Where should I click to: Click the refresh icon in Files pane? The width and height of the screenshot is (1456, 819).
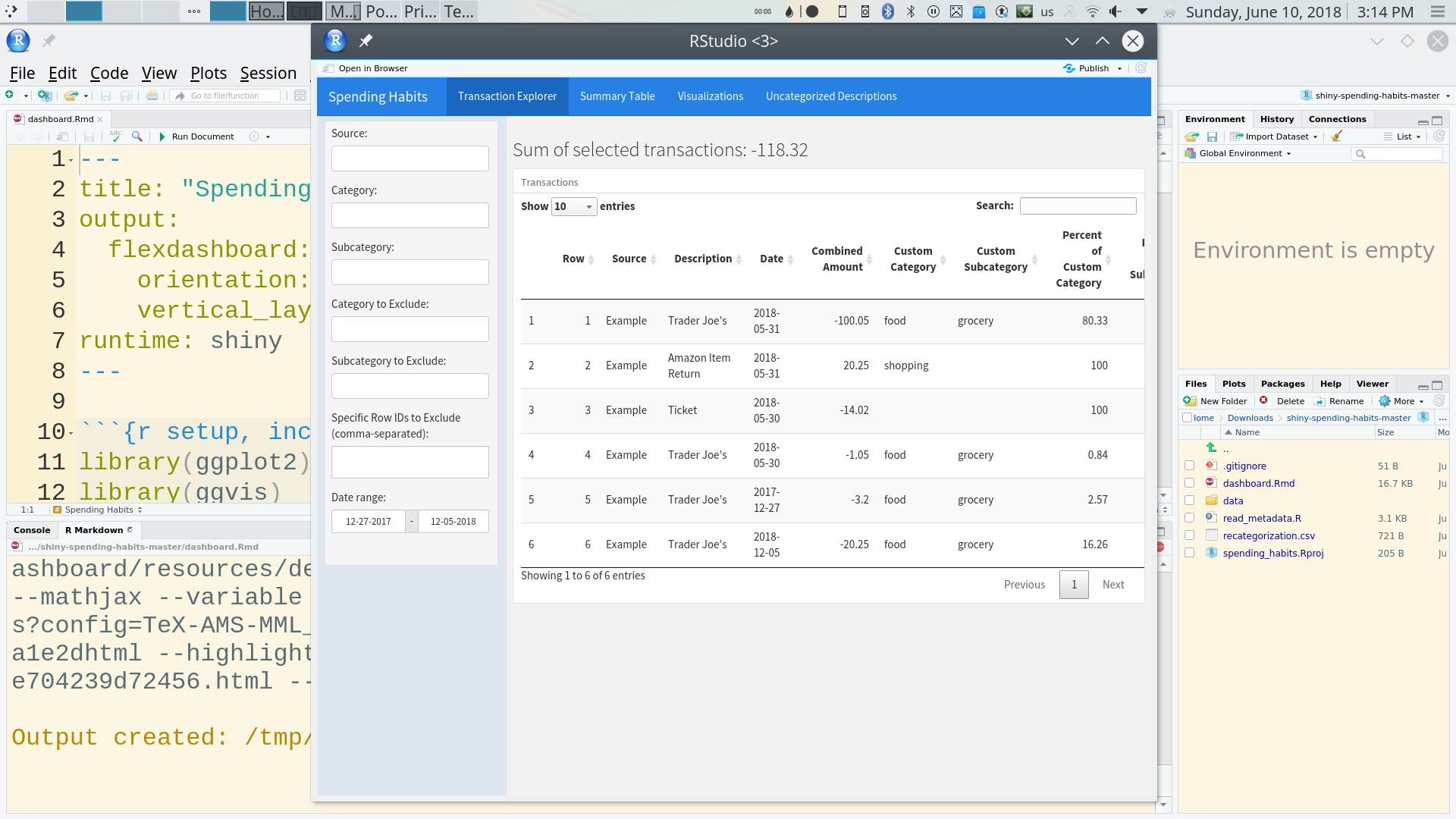pos(1439,400)
